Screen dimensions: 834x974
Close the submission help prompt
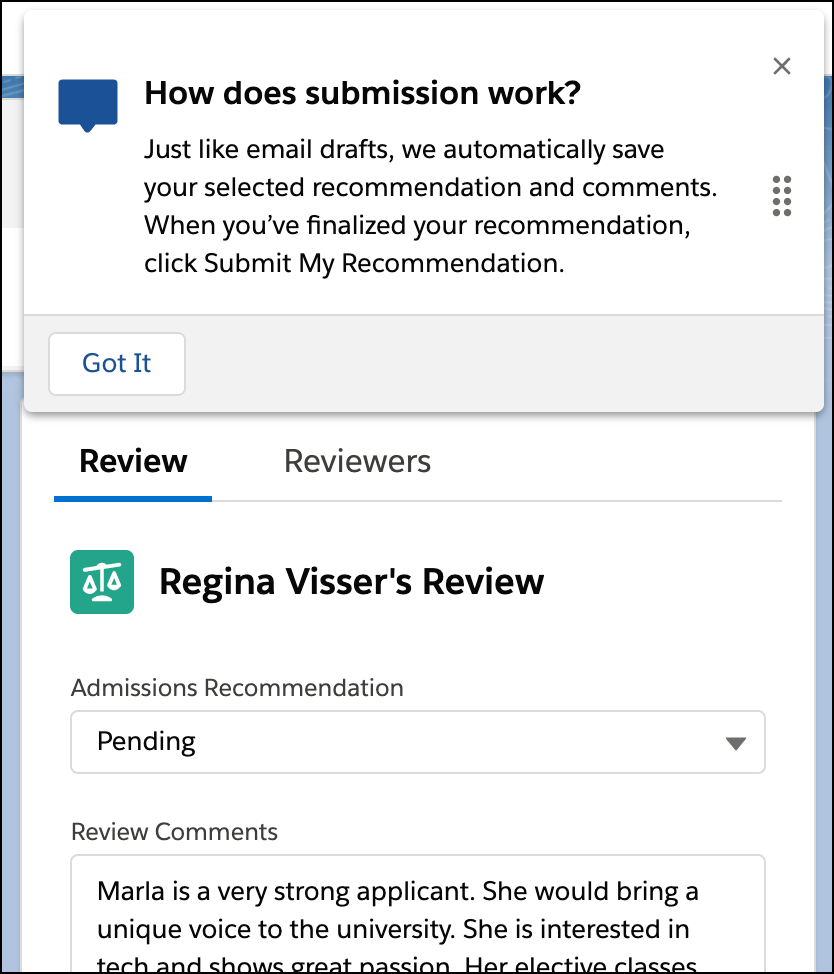[x=781, y=66]
